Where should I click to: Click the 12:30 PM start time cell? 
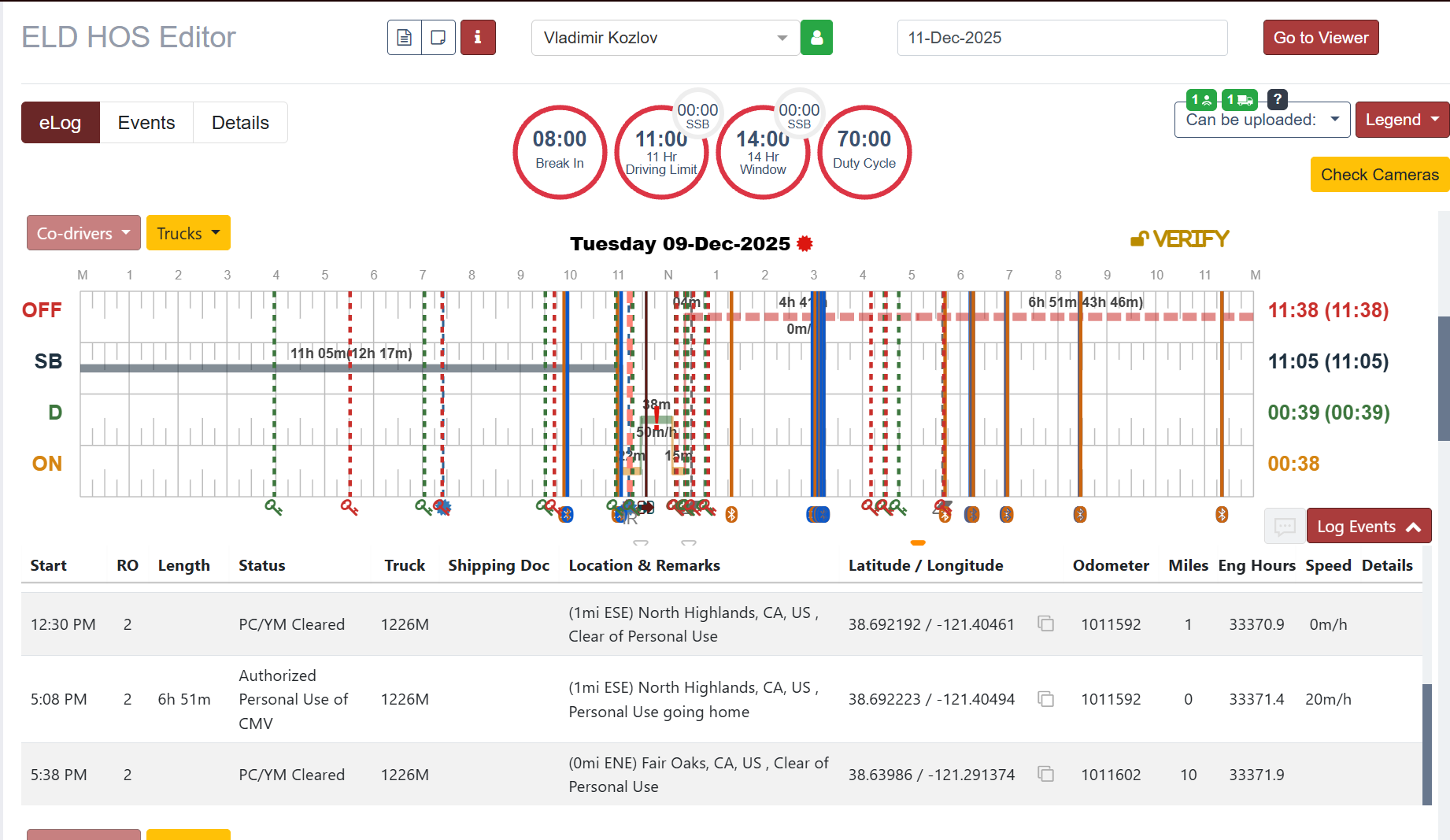click(63, 624)
